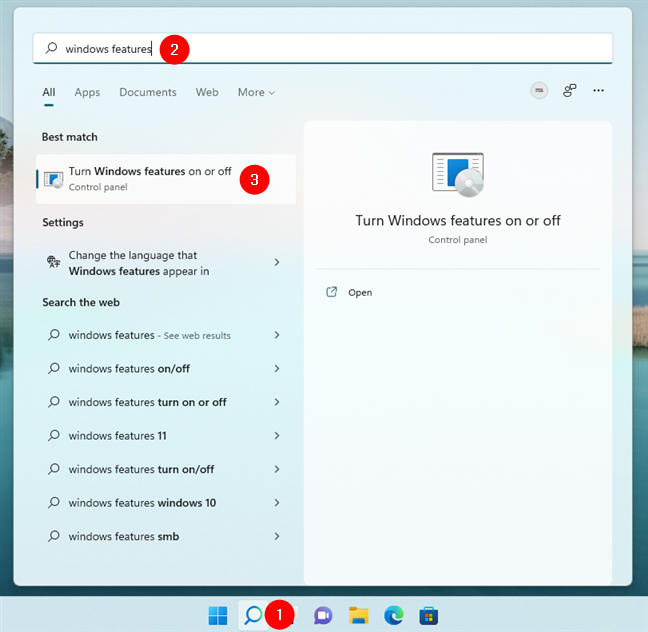The image size is (648, 632).
Task: Click into the search input field
Action: pyautogui.click(x=323, y=48)
